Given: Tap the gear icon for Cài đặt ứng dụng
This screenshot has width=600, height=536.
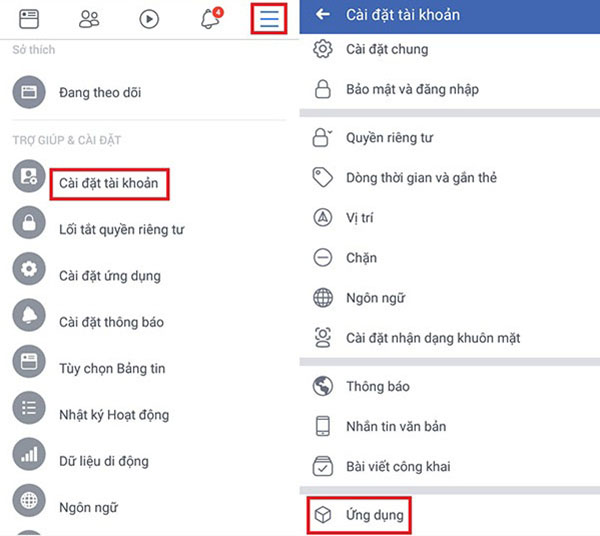Looking at the screenshot, I should coord(29,269).
